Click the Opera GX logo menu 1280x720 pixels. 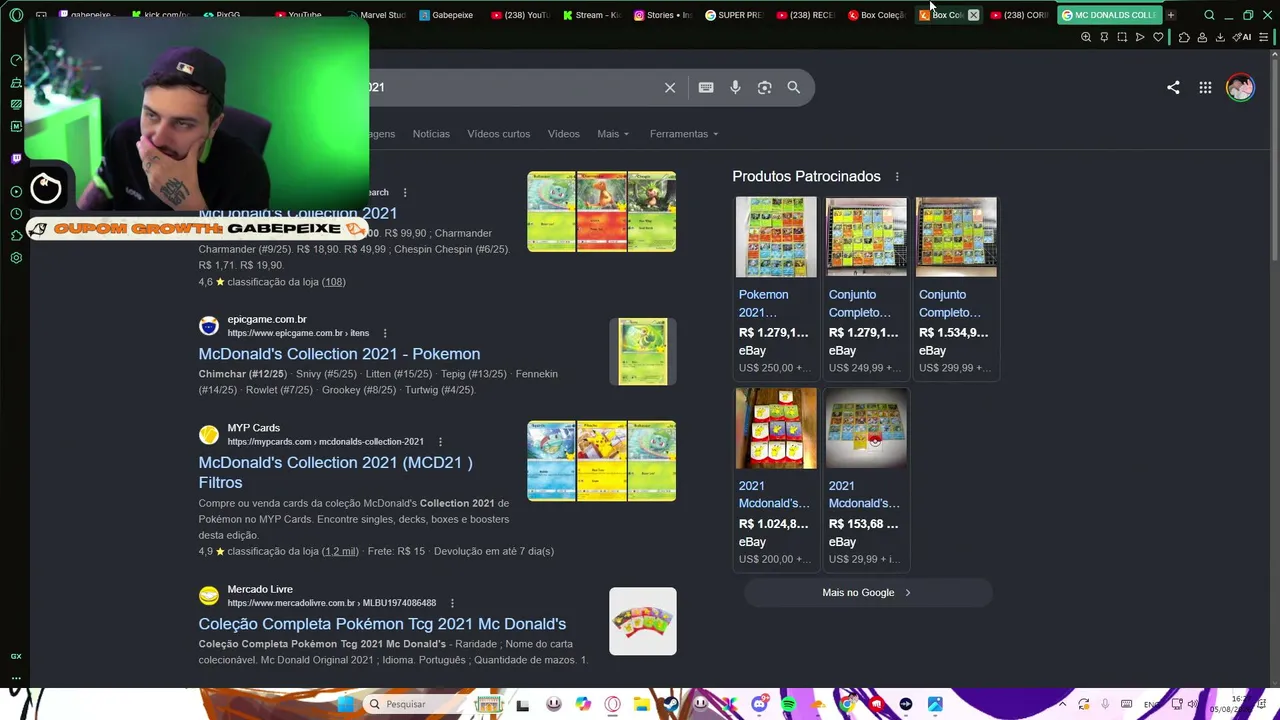[x=16, y=15]
